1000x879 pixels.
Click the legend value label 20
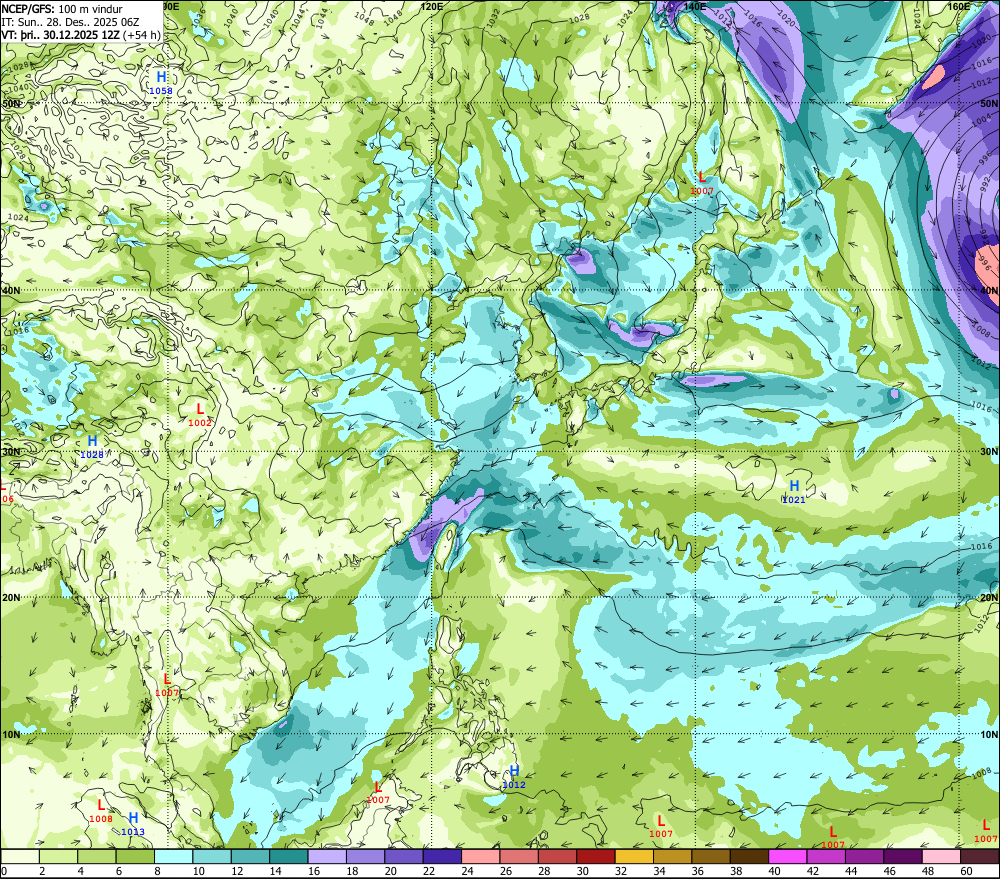point(390,871)
